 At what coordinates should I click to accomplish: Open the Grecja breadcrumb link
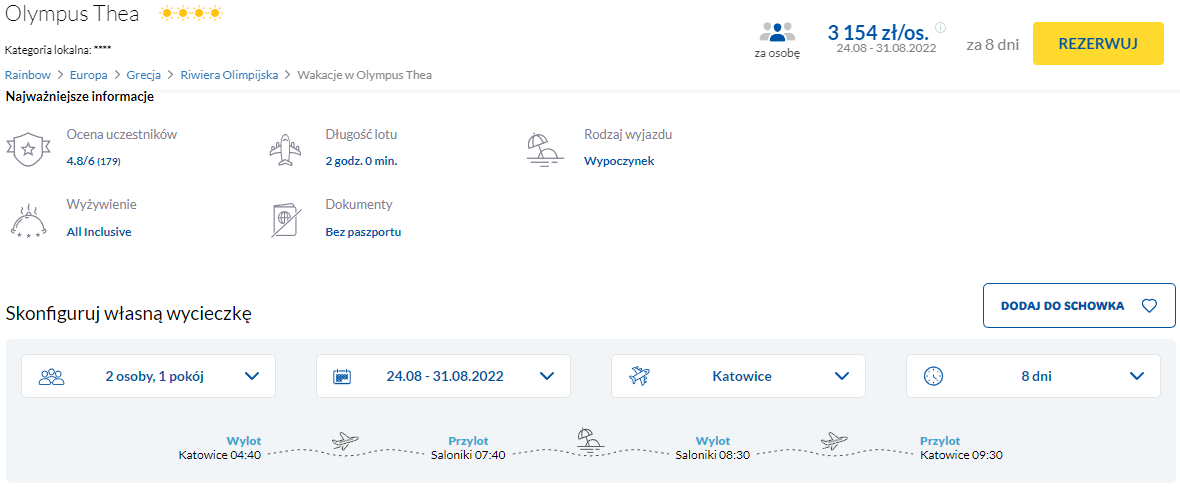point(144,75)
